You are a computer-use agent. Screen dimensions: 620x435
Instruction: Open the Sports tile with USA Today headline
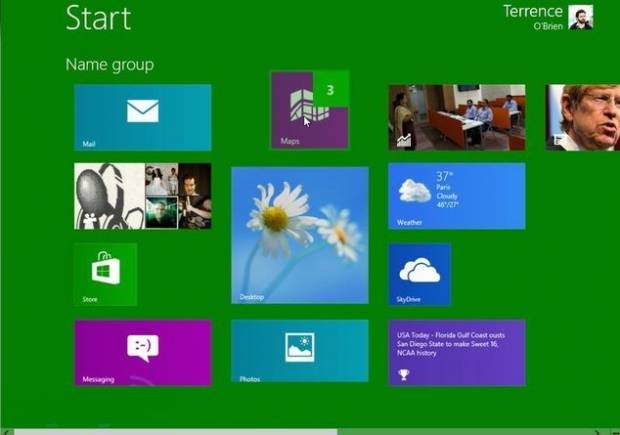coord(457,353)
